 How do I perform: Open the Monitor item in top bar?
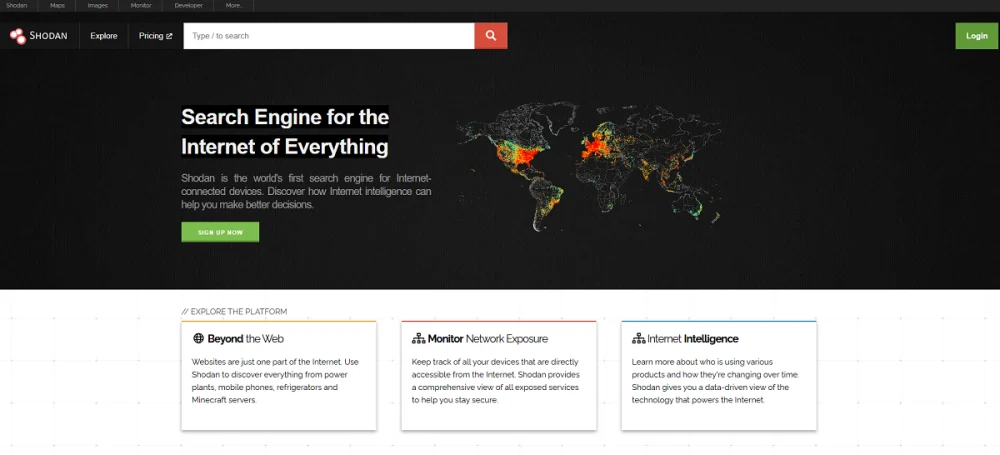(x=141, y=6)
